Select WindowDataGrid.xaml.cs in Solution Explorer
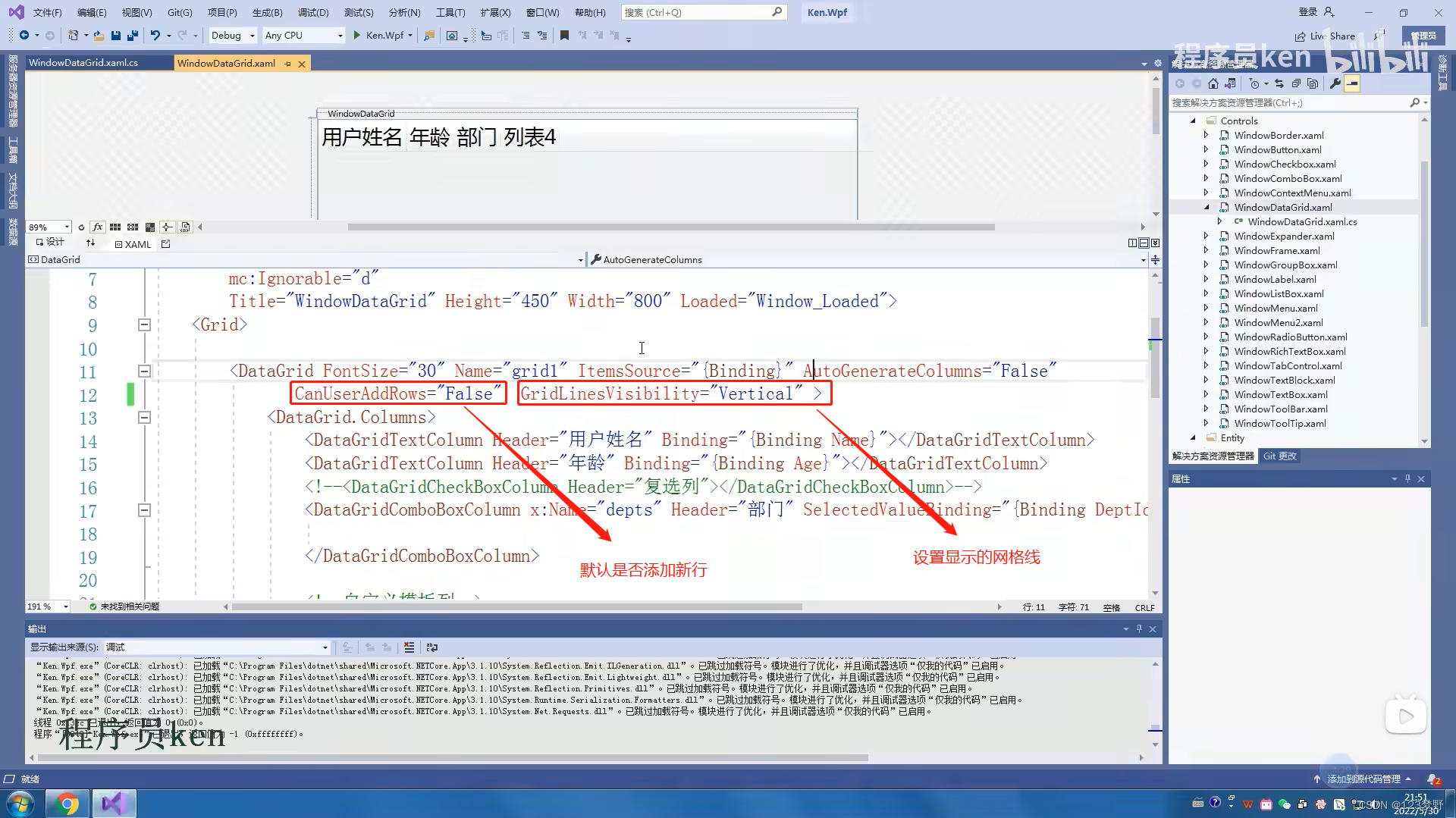Image resolution: width=1456 pixels, height=818 pixels. tap(1302, 221)
